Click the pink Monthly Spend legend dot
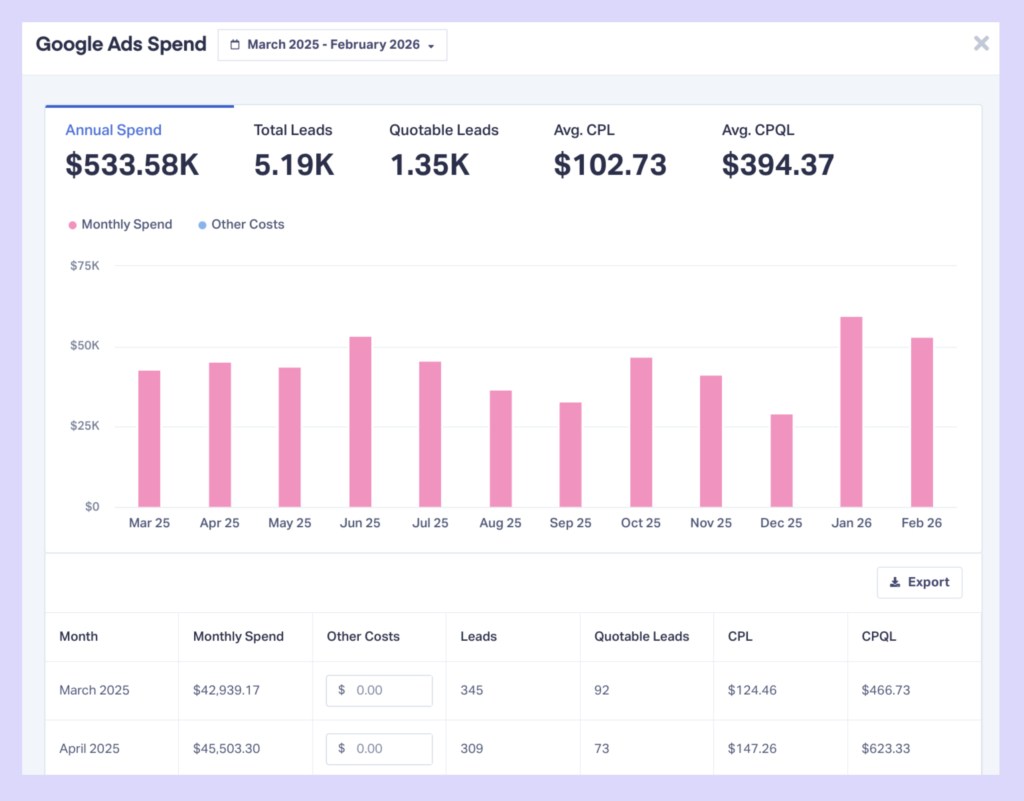This screenshot has height=801, width=1024. click(70, 224)
